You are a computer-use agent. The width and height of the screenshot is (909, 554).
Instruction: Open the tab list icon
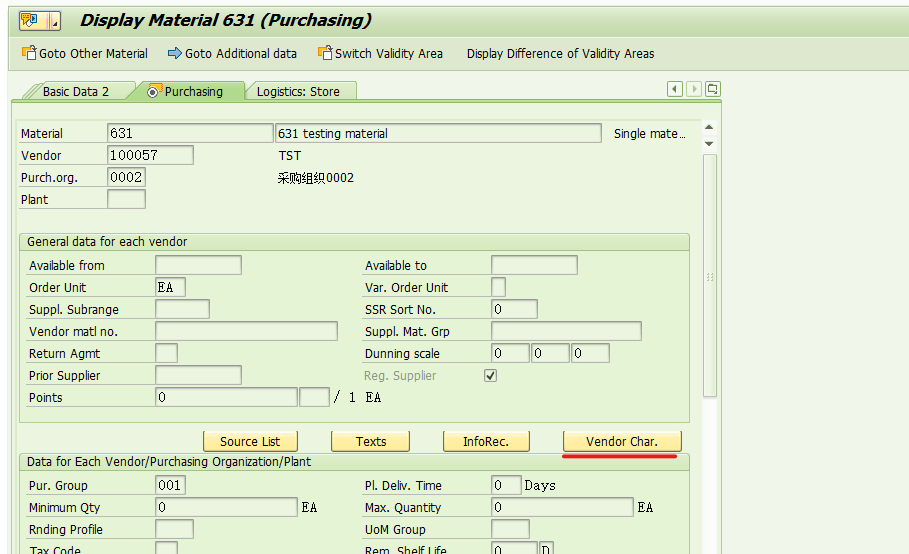point(713,89)
